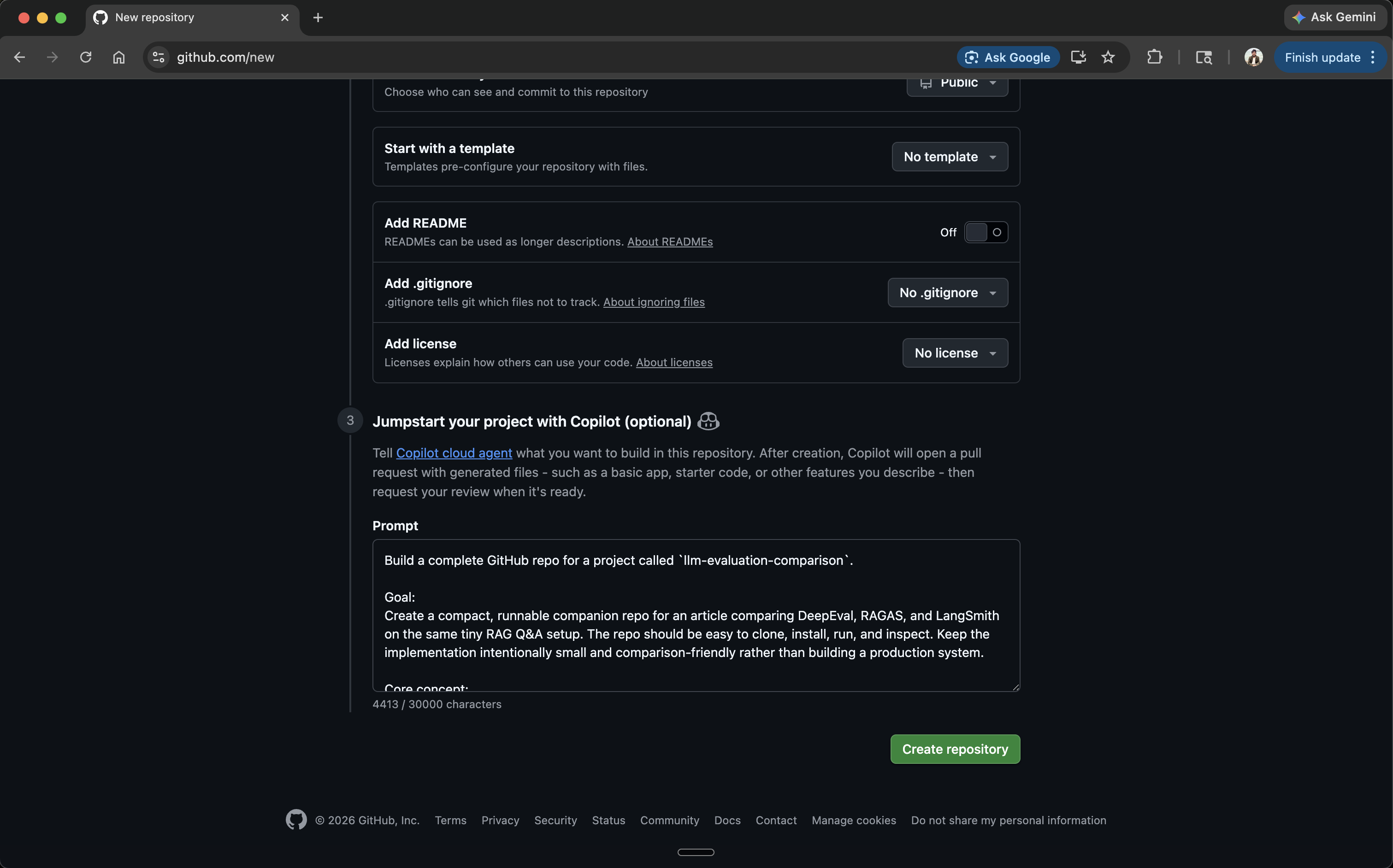
Task: Open the No .gitignore dropdown
Action: (947, 292)
